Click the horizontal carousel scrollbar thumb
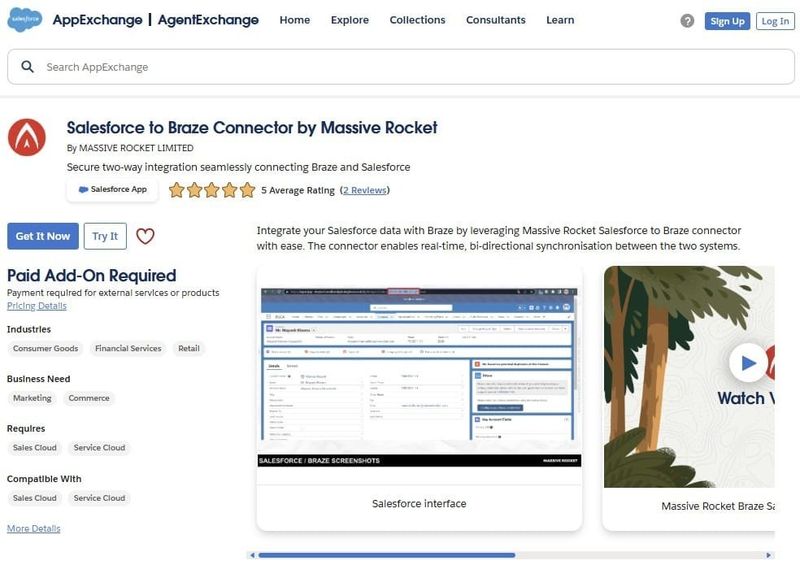Screen dimensions: 800x565 click(x=386, y=555)
